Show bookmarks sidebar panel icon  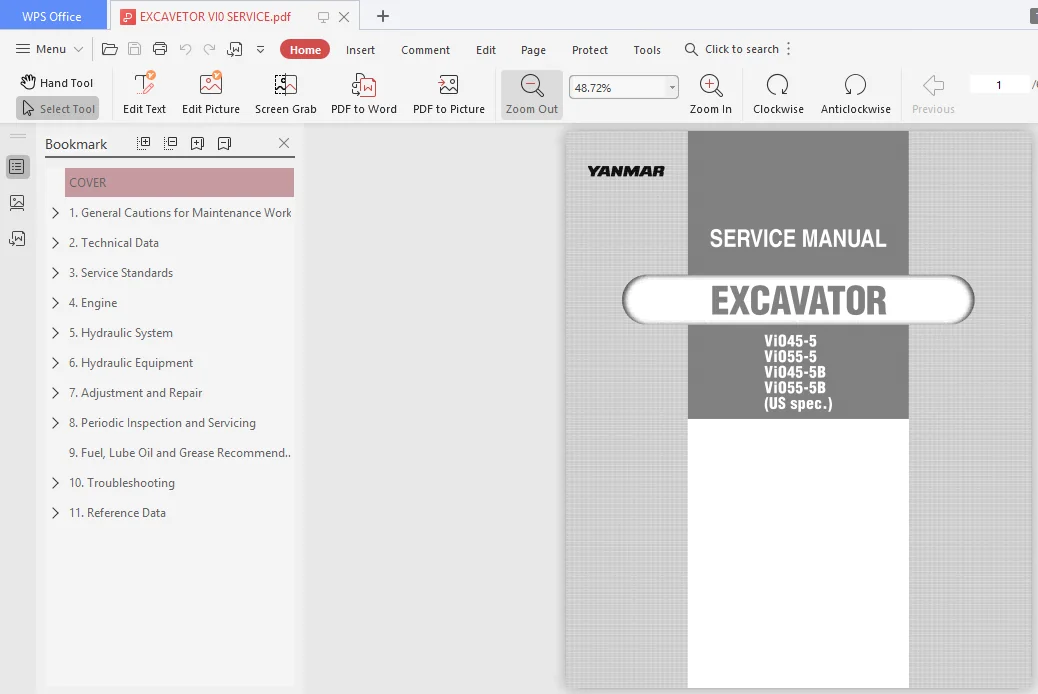pyautogui.click(x=17, y=167)
